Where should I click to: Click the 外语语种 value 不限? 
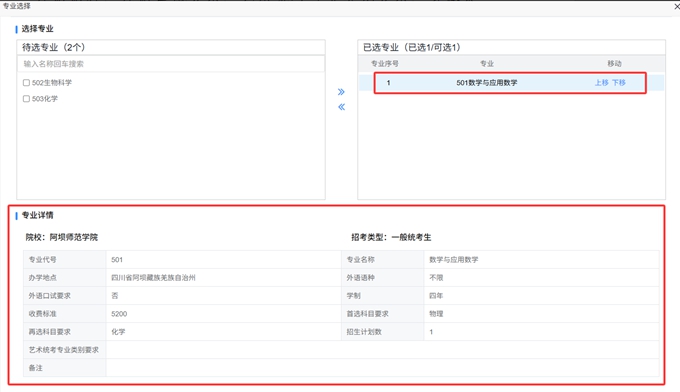[436, 278]
